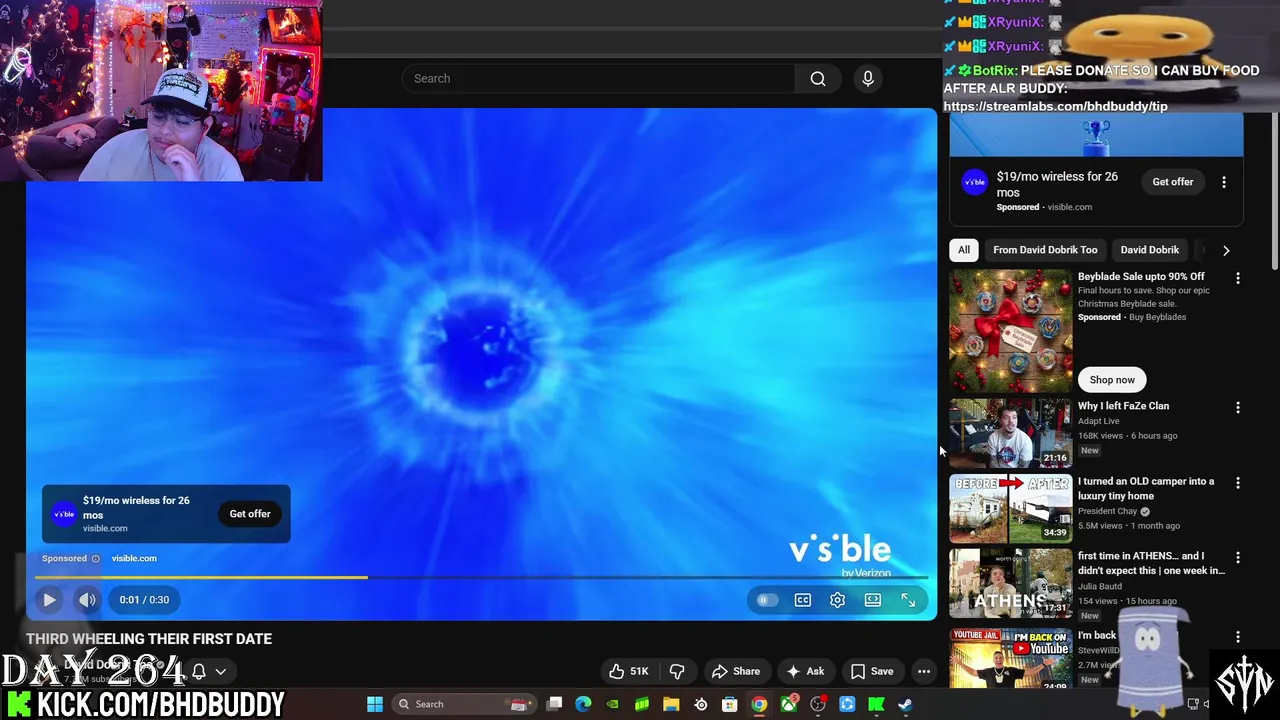Screen dimensions: 1280x720
Task: Enter fullscreen on the video player
Action: click(x=908, y=600)
